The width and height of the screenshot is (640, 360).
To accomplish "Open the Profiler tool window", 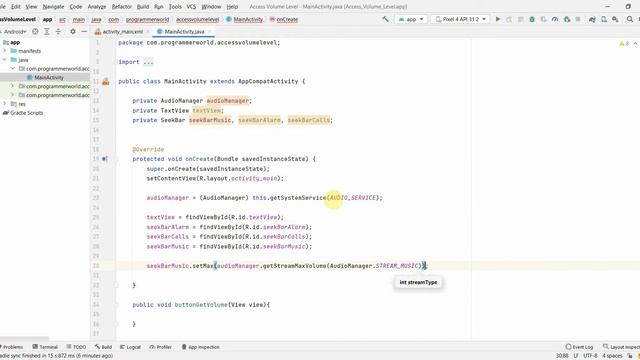I will tap(160, 347).
